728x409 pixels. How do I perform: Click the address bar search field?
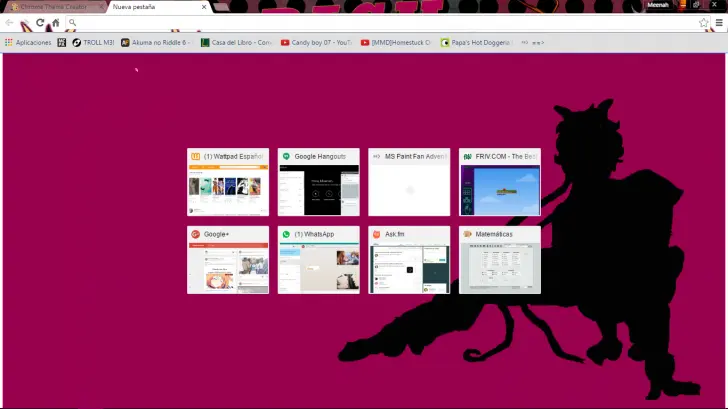[380, 22]
